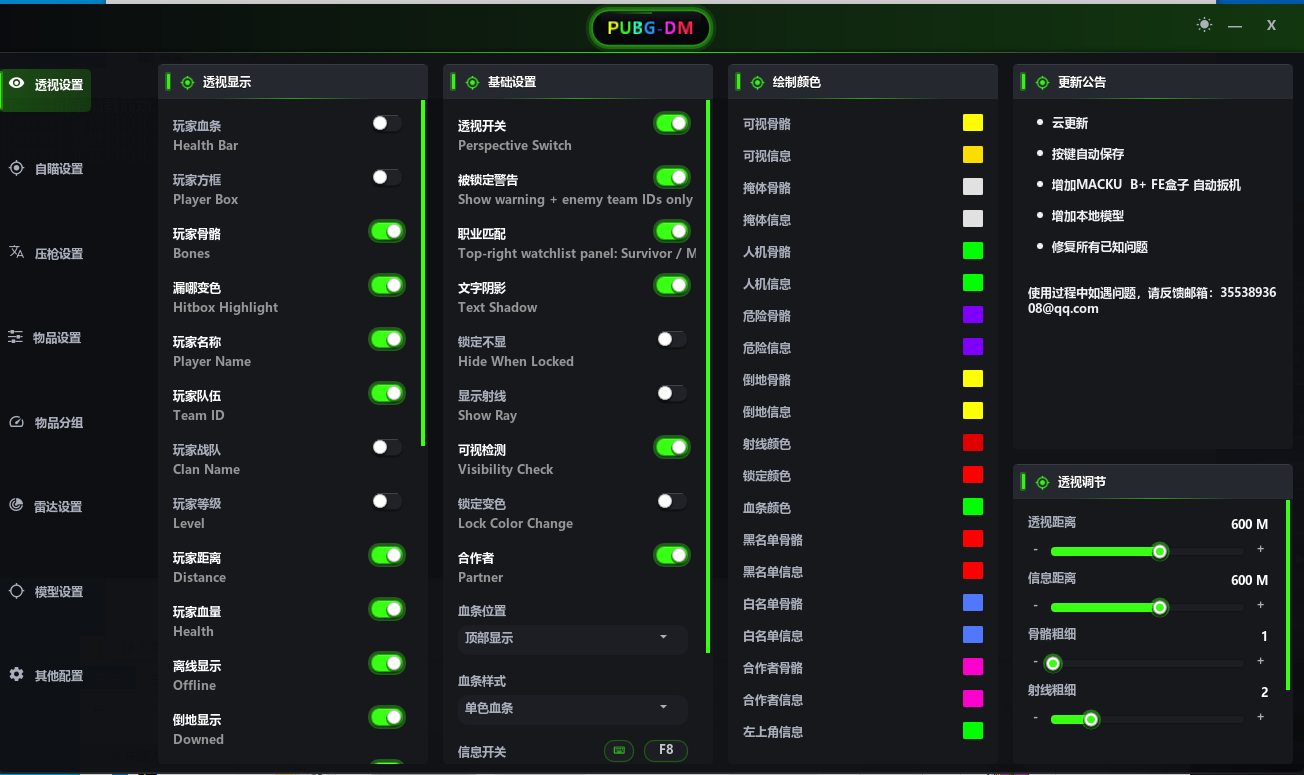Viewport: 1304px width, 775px height.
Task: Toggle the 倒地显示 Downed switch
Action: (x=387, y=718)
